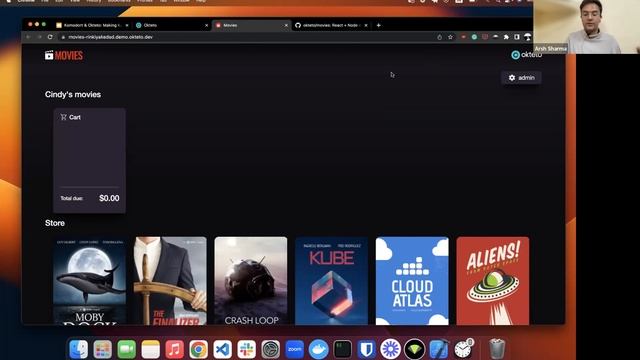Viewport: 640px width, 360px height.
Task: Open a new browser tab
Action: click(378, 25)
